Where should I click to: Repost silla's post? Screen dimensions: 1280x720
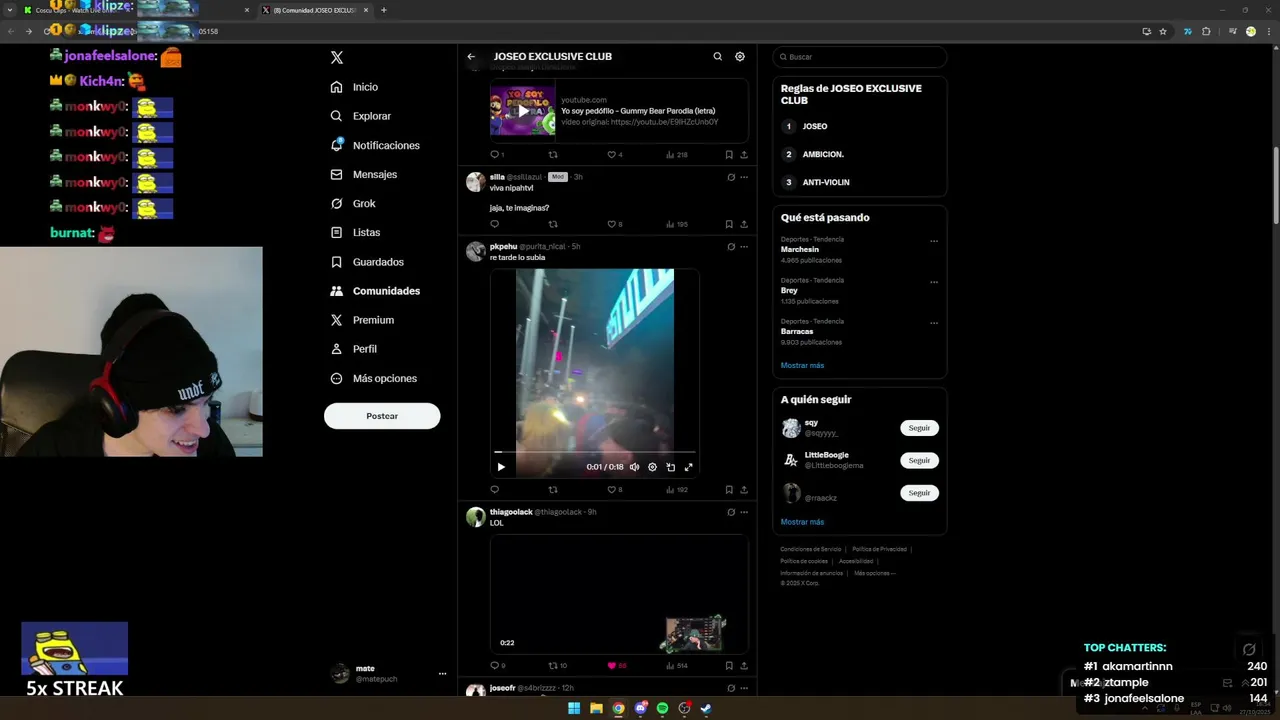[x=553, y=224]
